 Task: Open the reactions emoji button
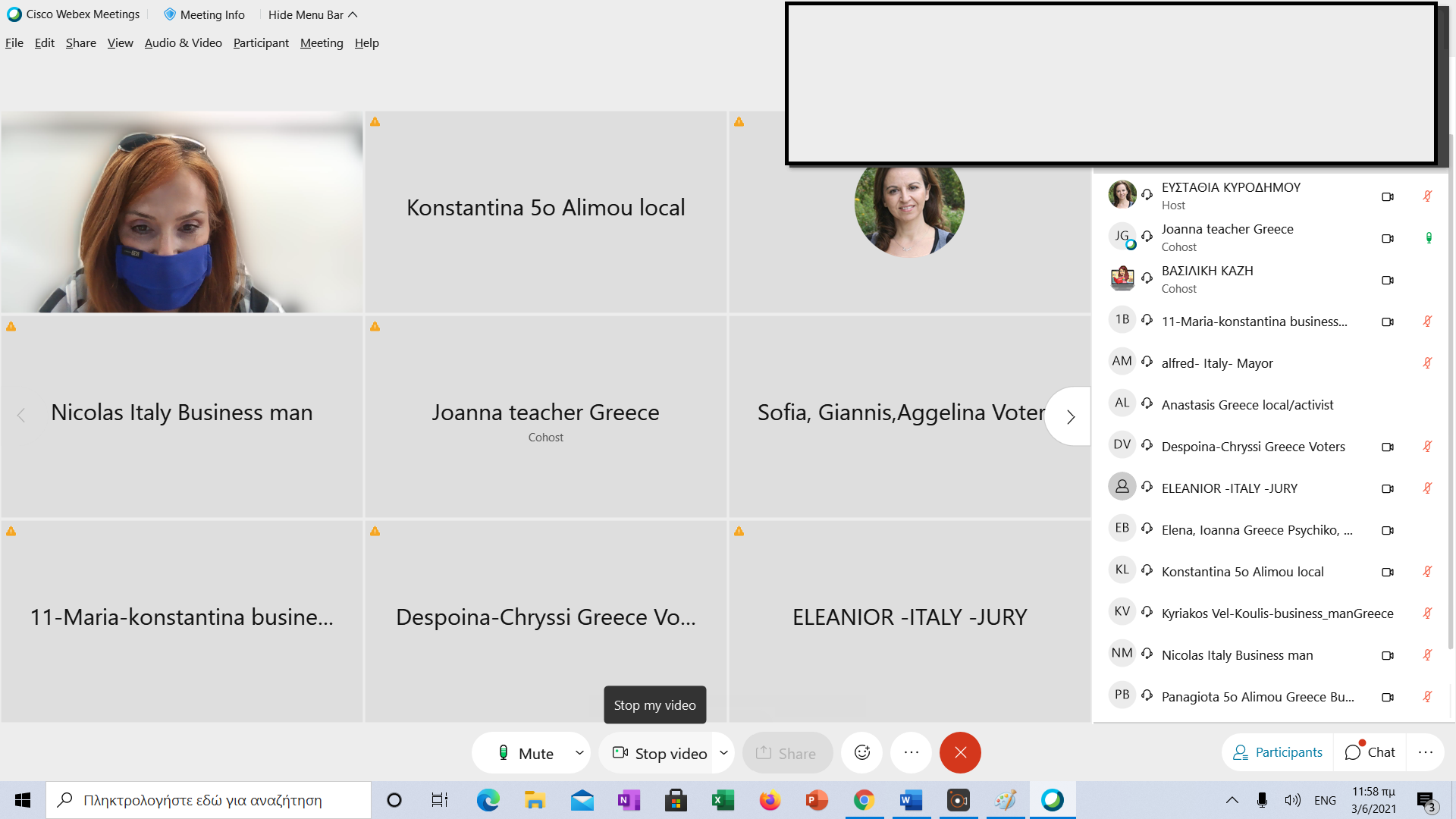click(x=862, y=752)
